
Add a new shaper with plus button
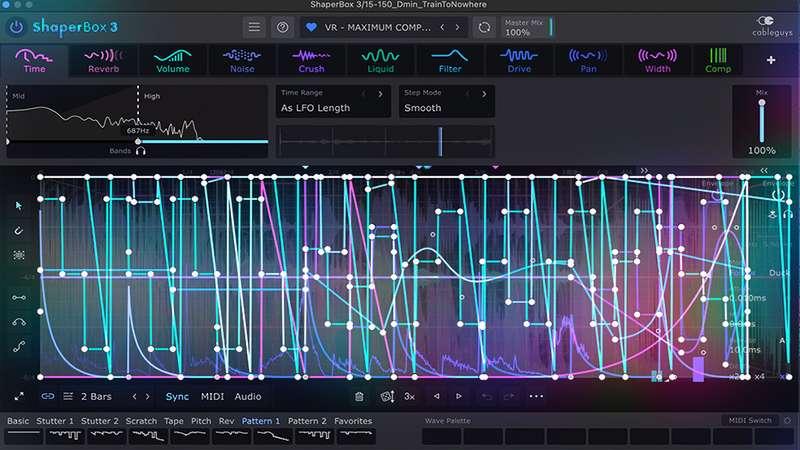coord(771,60)
